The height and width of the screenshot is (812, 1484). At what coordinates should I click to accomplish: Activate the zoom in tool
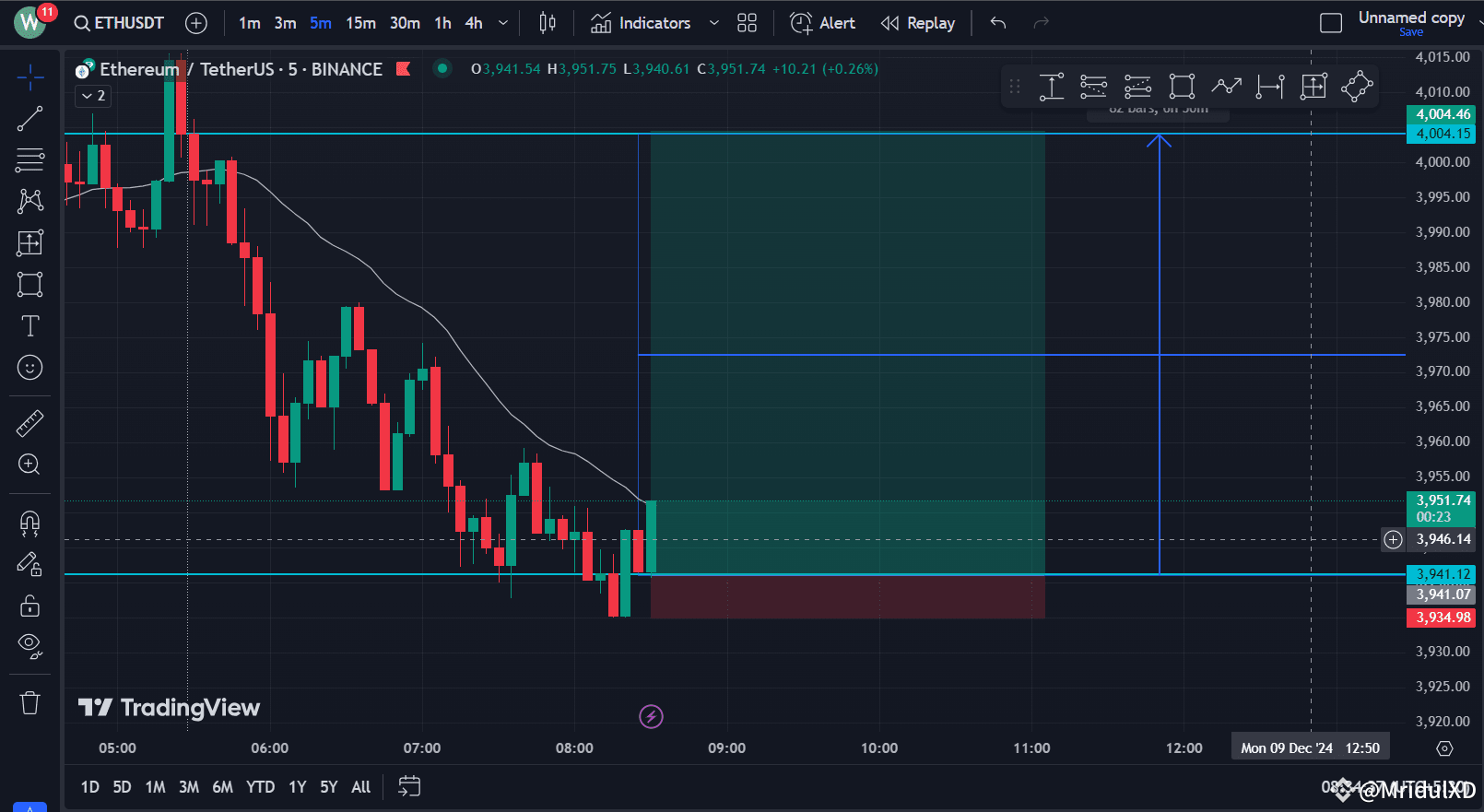coord(30,465)
